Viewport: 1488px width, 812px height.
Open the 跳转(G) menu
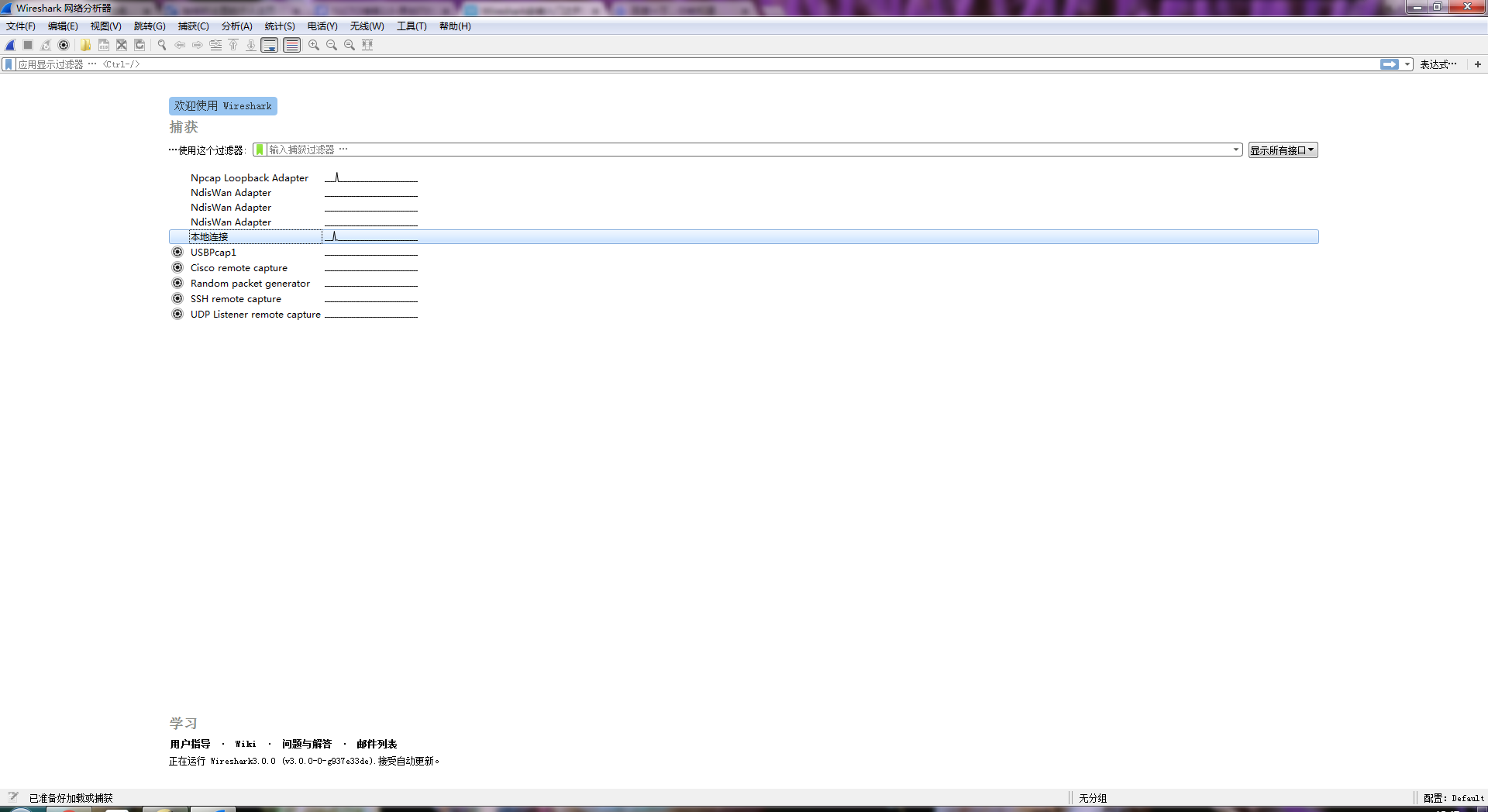(x=150, y=26)
